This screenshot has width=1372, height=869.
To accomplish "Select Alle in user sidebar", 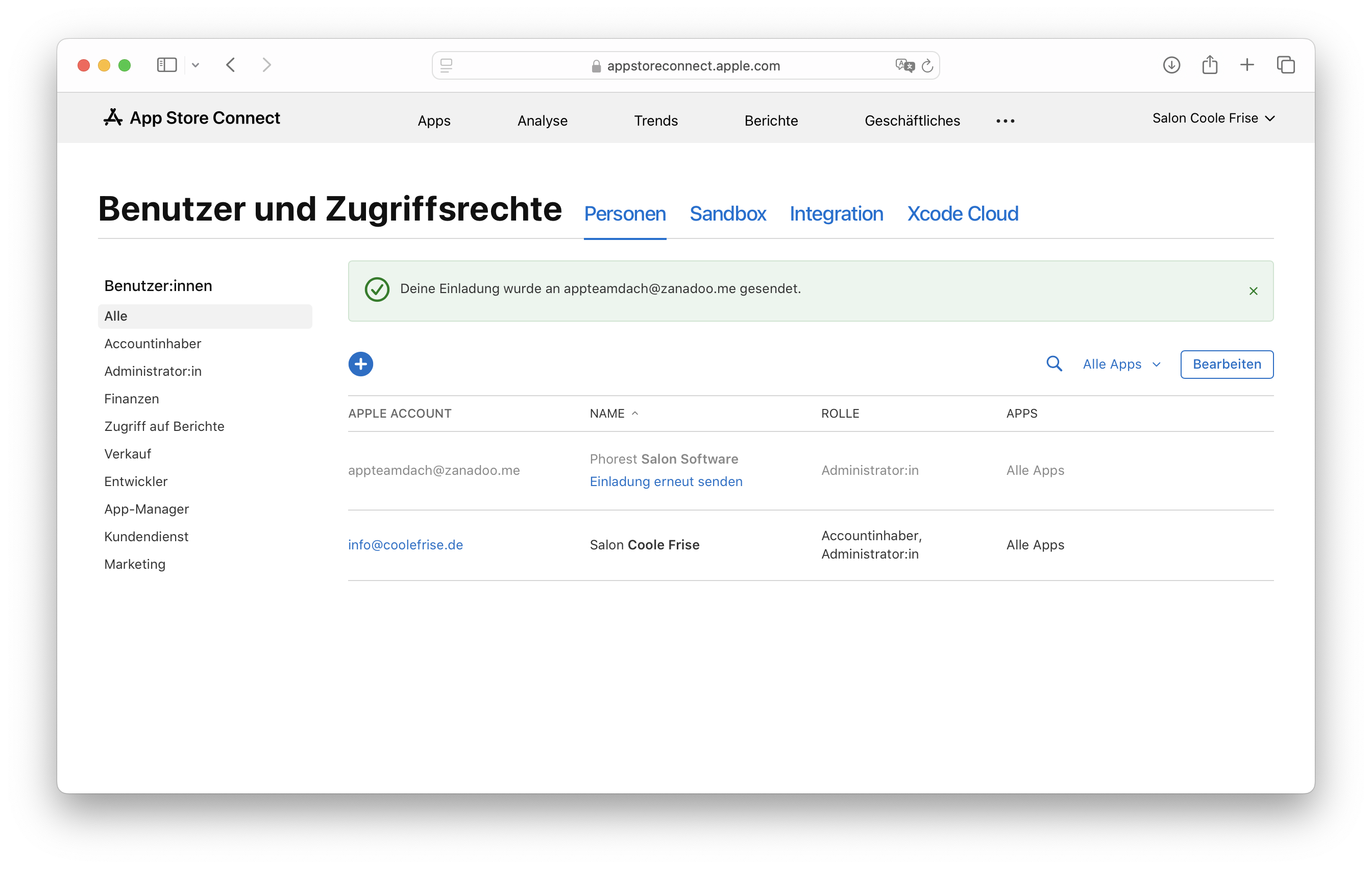I will point(205,316).
